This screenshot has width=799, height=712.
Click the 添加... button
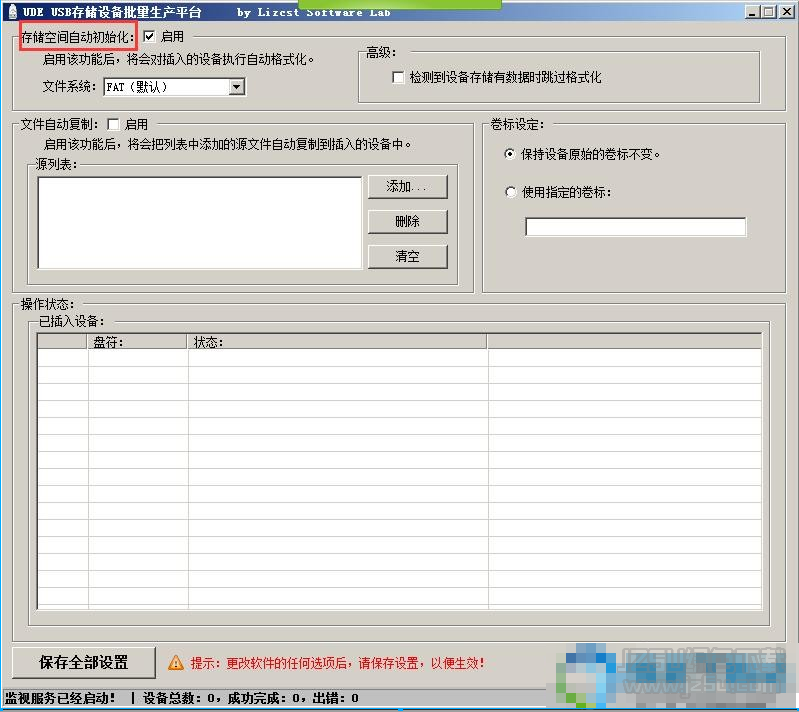point(408,187)
